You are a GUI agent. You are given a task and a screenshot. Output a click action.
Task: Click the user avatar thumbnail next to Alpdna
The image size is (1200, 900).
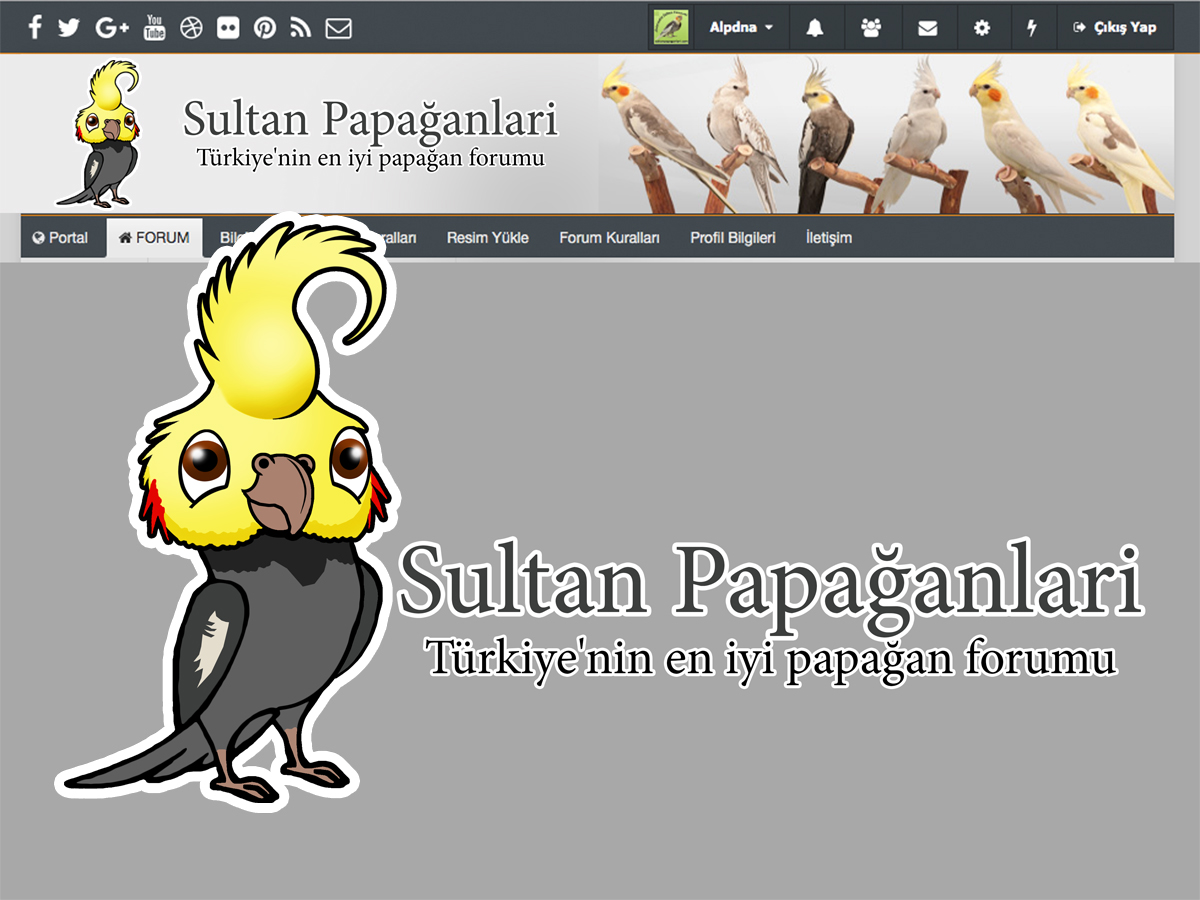coord(671,27)
